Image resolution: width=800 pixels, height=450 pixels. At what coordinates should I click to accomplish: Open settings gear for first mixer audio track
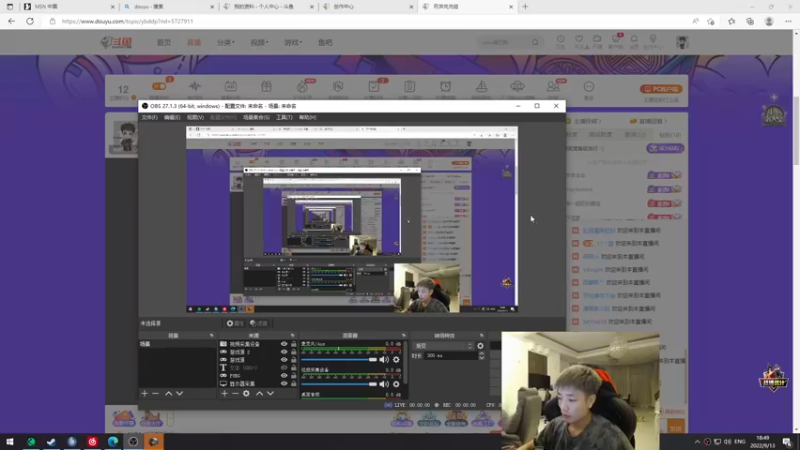[x=396, y=360]
